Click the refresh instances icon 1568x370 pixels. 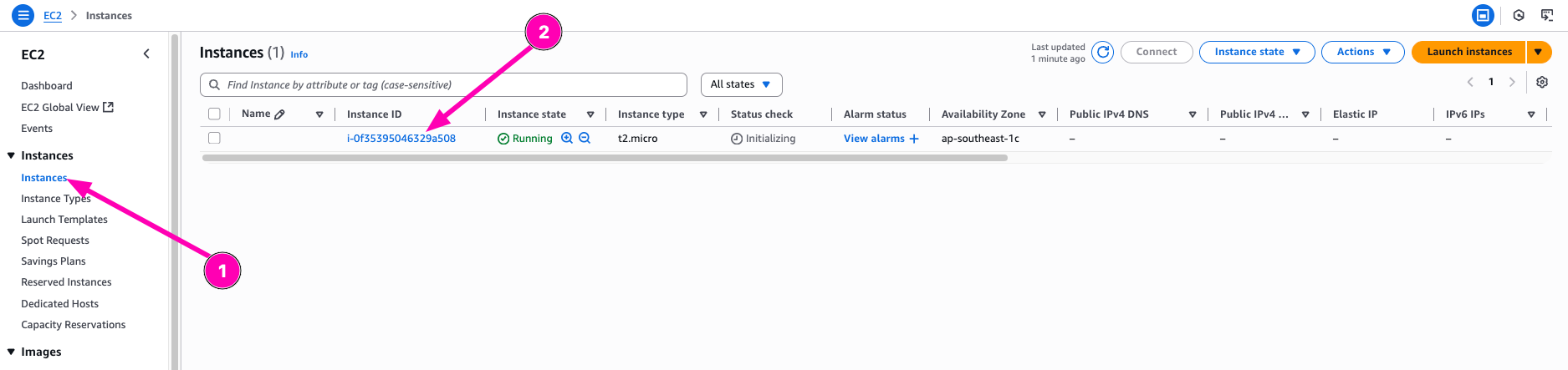1103,53
